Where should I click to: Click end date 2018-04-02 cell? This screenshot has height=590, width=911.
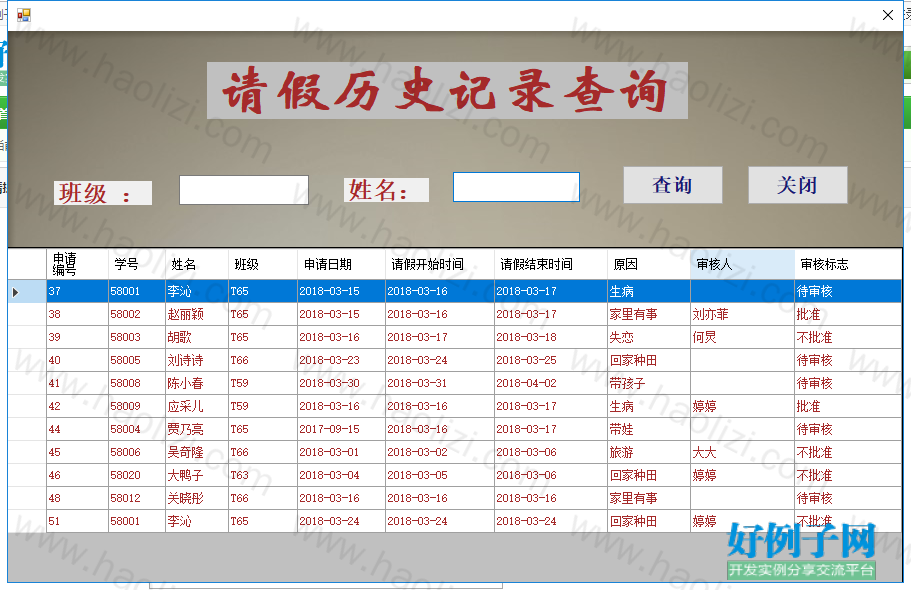coord(551,384)
